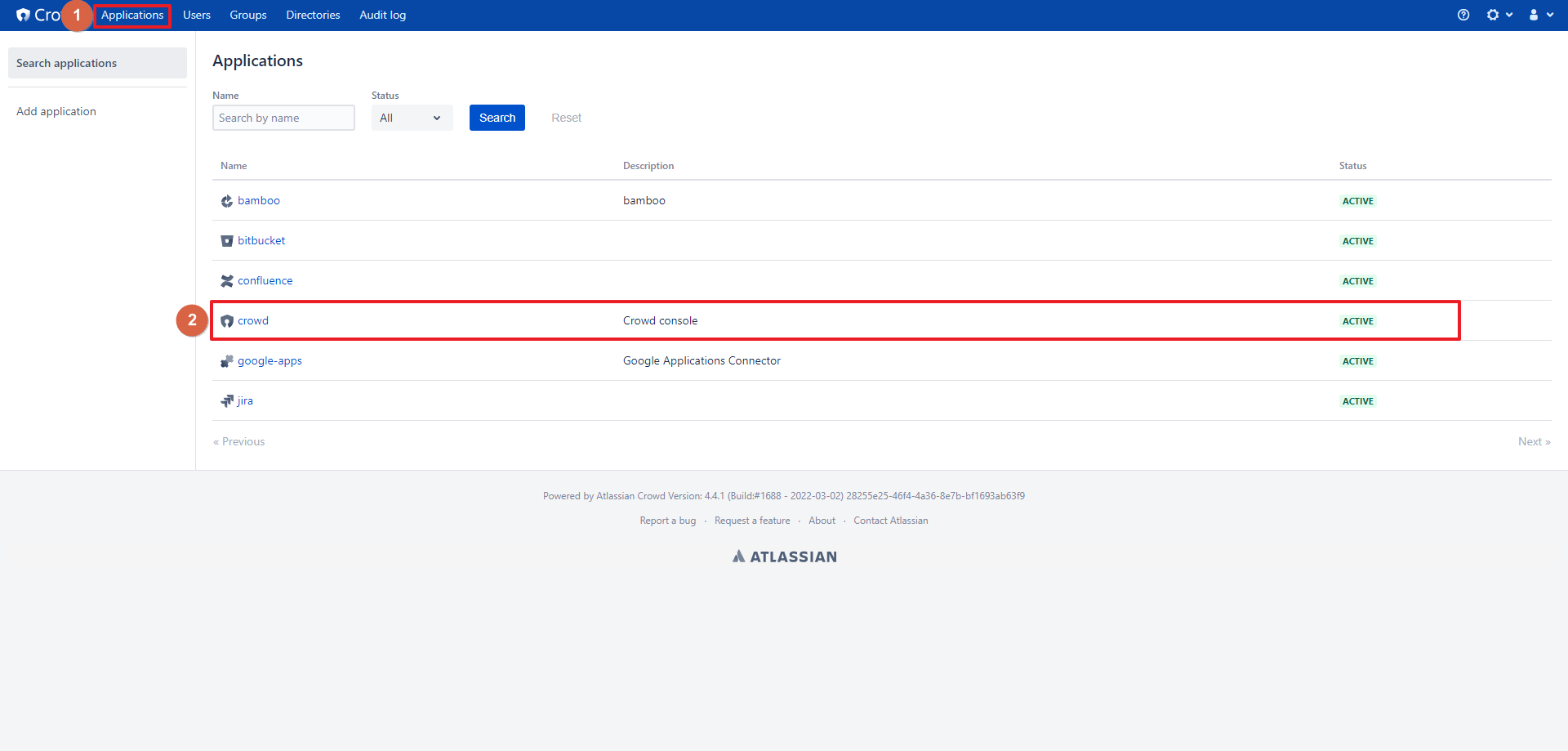Click Request a feature footer link

coord(752,521)
